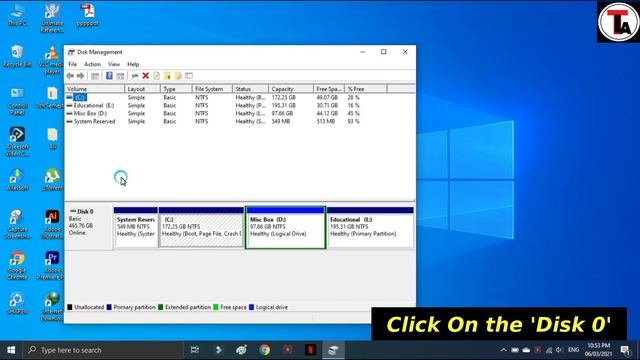Screen dimensions: 640x360
Task: Sort by the Status column header
Action: point(251,89)
